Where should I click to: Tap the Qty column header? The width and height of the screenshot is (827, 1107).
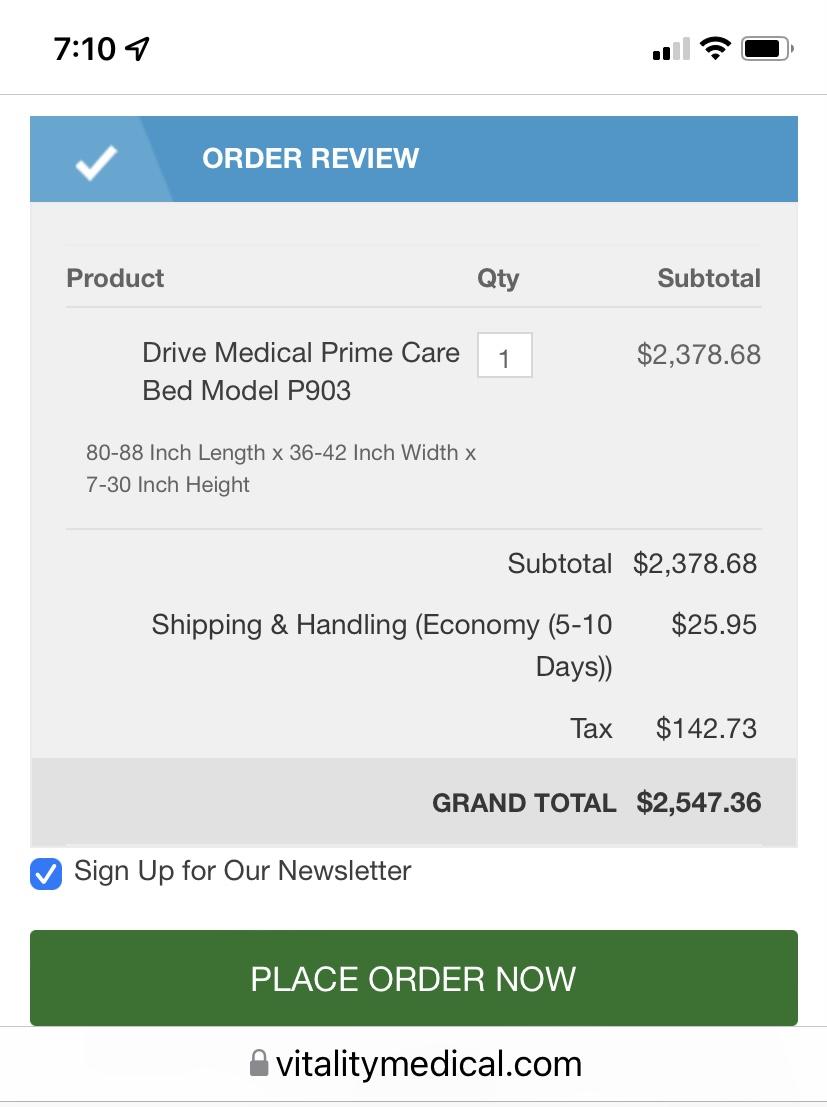click(x=497, y=279)
